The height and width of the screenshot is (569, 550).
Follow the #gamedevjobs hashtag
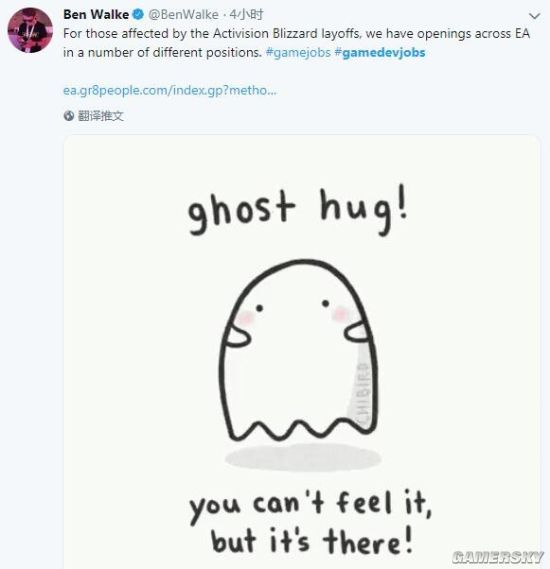(x=380, y=53)
